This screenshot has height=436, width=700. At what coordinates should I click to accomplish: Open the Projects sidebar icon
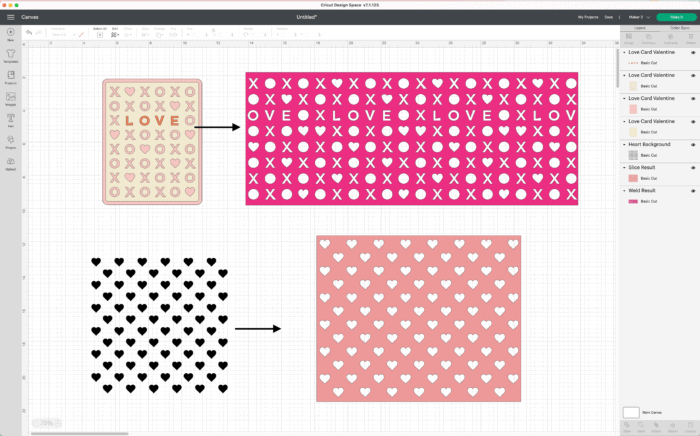(x=10, y=76)
